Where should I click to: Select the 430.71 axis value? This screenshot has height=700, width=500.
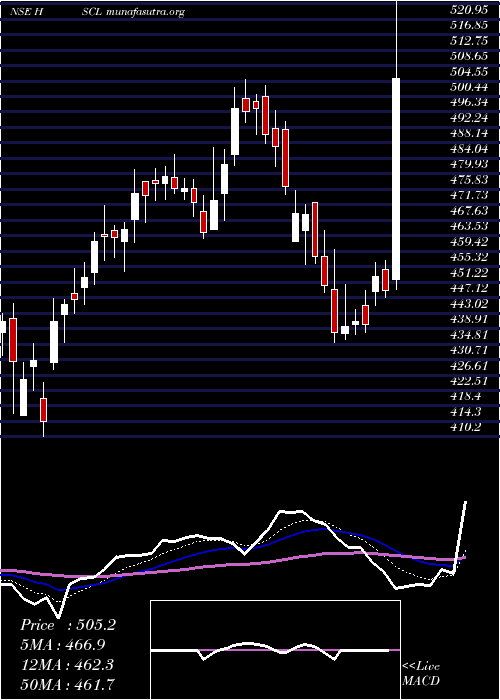click(468, 350)
